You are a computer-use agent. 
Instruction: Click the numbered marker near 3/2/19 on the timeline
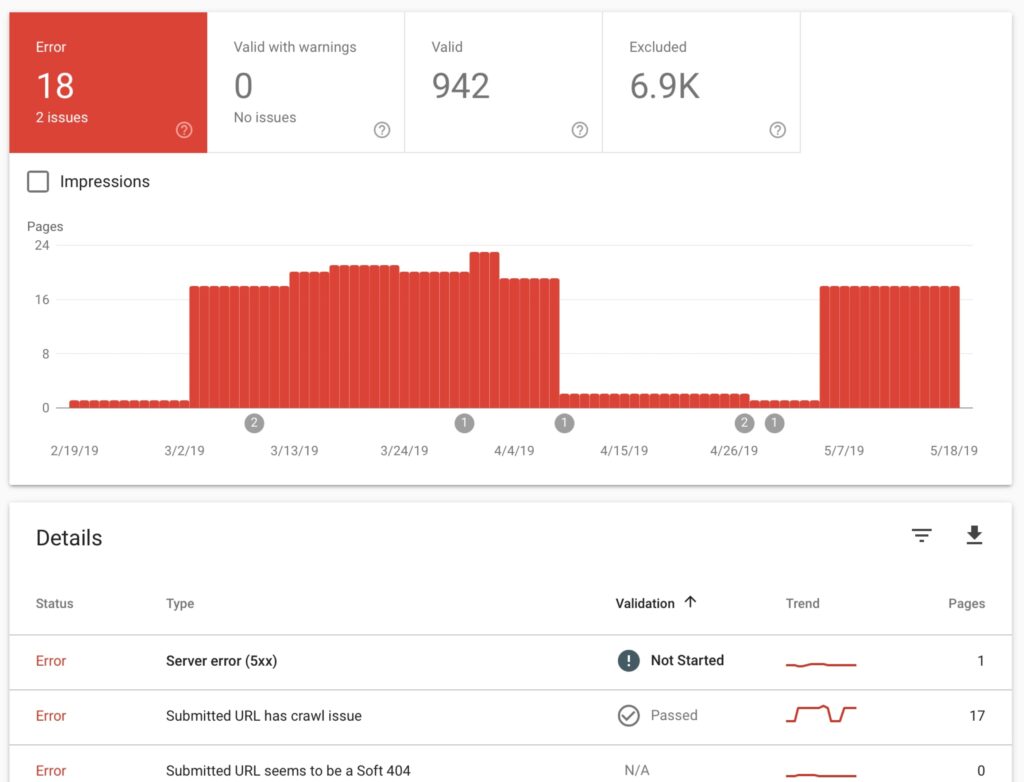254,422
